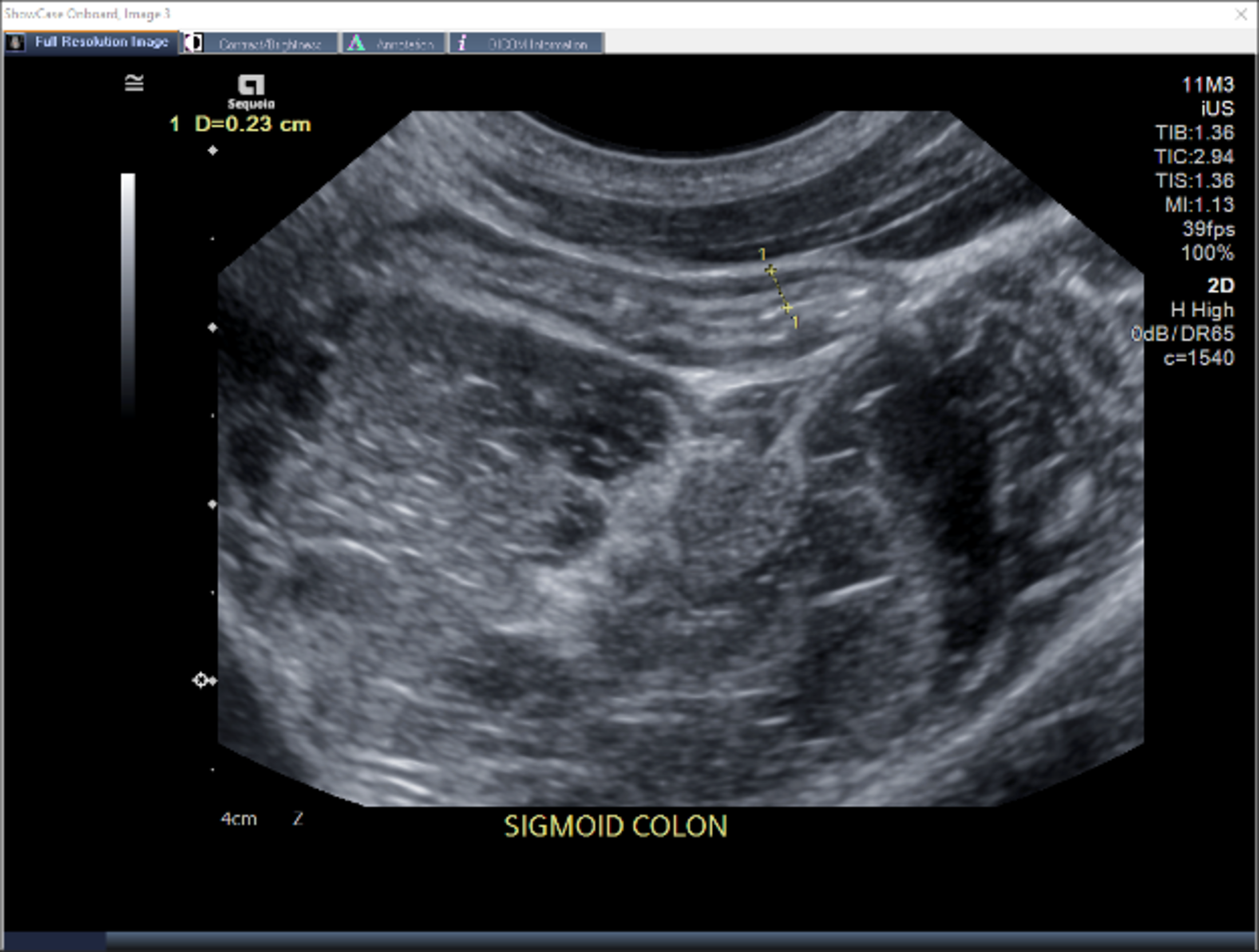1259x952 pixels.
Task: Click the Contrast/Brightness half-circle icon
Action: point(195,43)
